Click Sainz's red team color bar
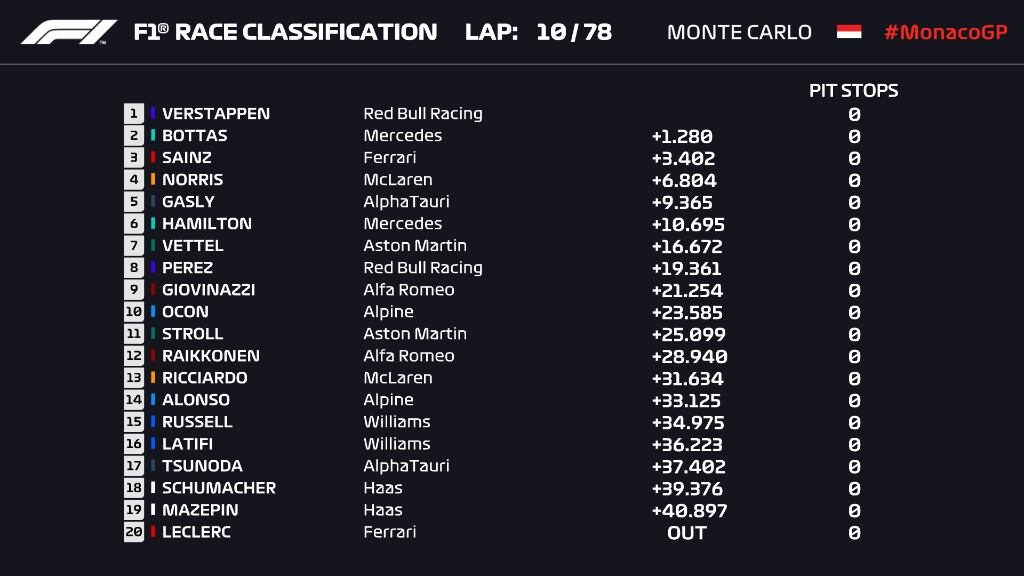Viewport: 1024px width, 576px height. point(153,158)
